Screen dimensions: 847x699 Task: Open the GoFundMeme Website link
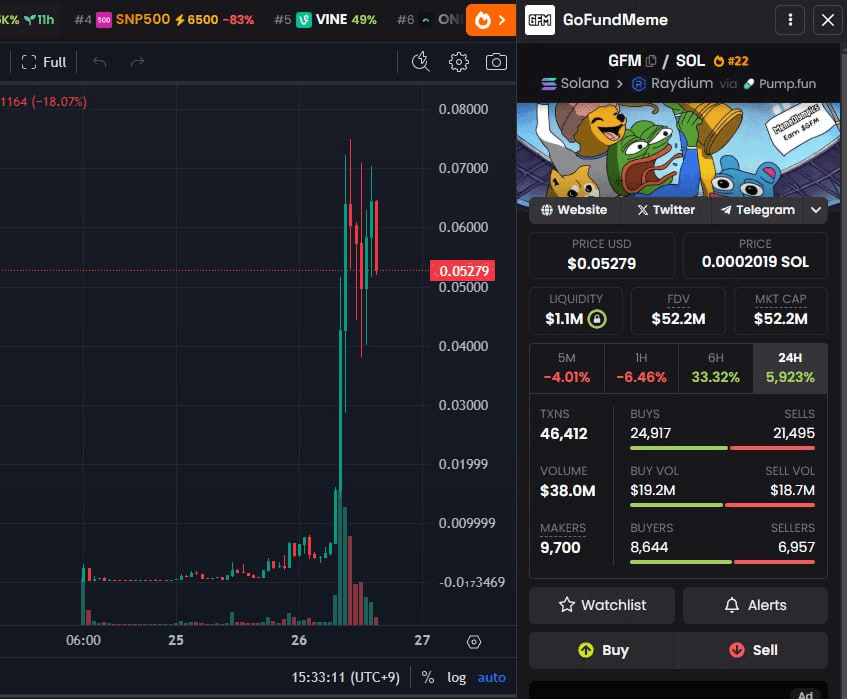point(574,210)
